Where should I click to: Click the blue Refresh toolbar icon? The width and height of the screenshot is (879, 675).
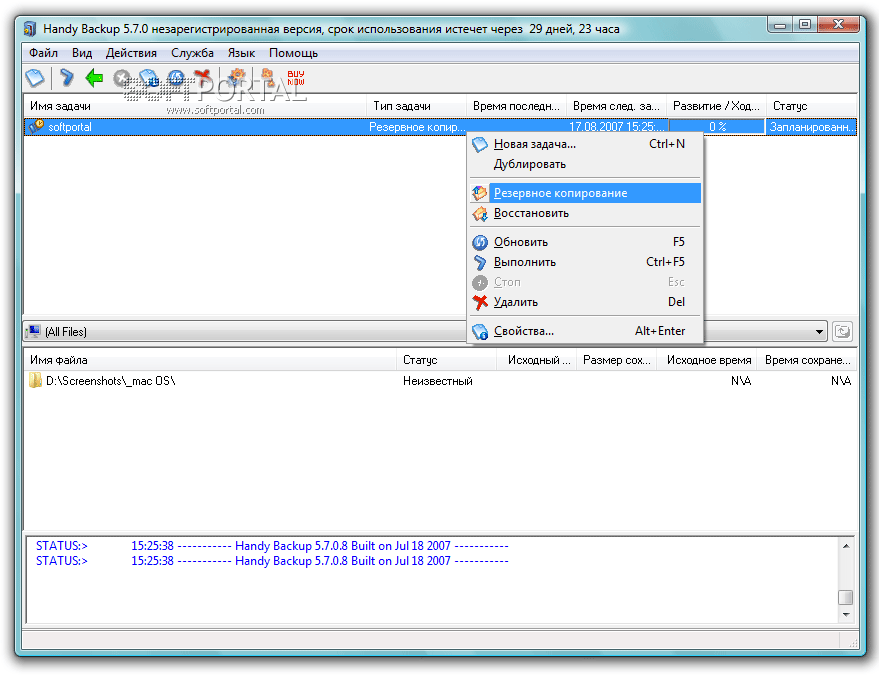click(x=176, y=78)
